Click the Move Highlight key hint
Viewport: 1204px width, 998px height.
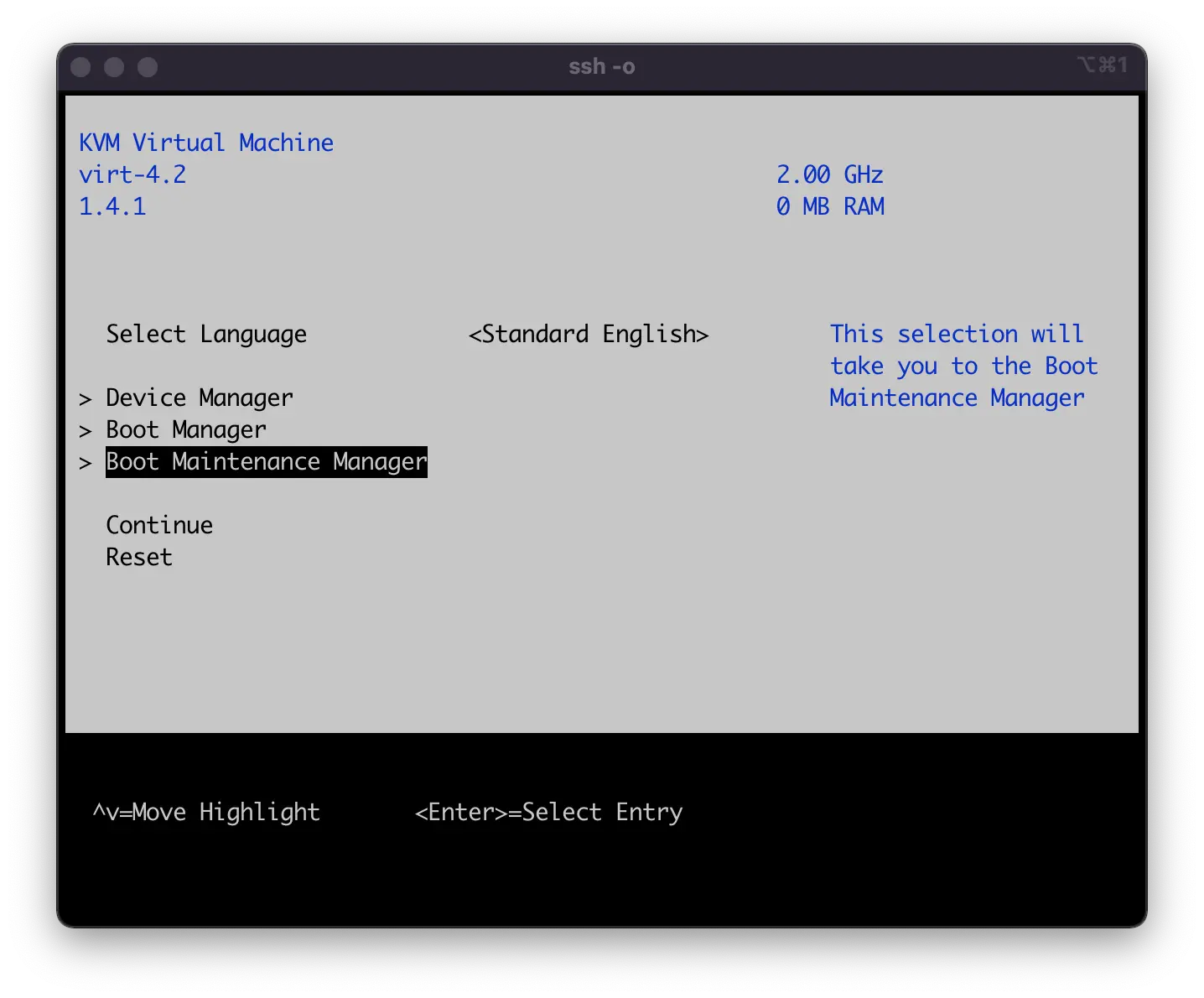206,812
